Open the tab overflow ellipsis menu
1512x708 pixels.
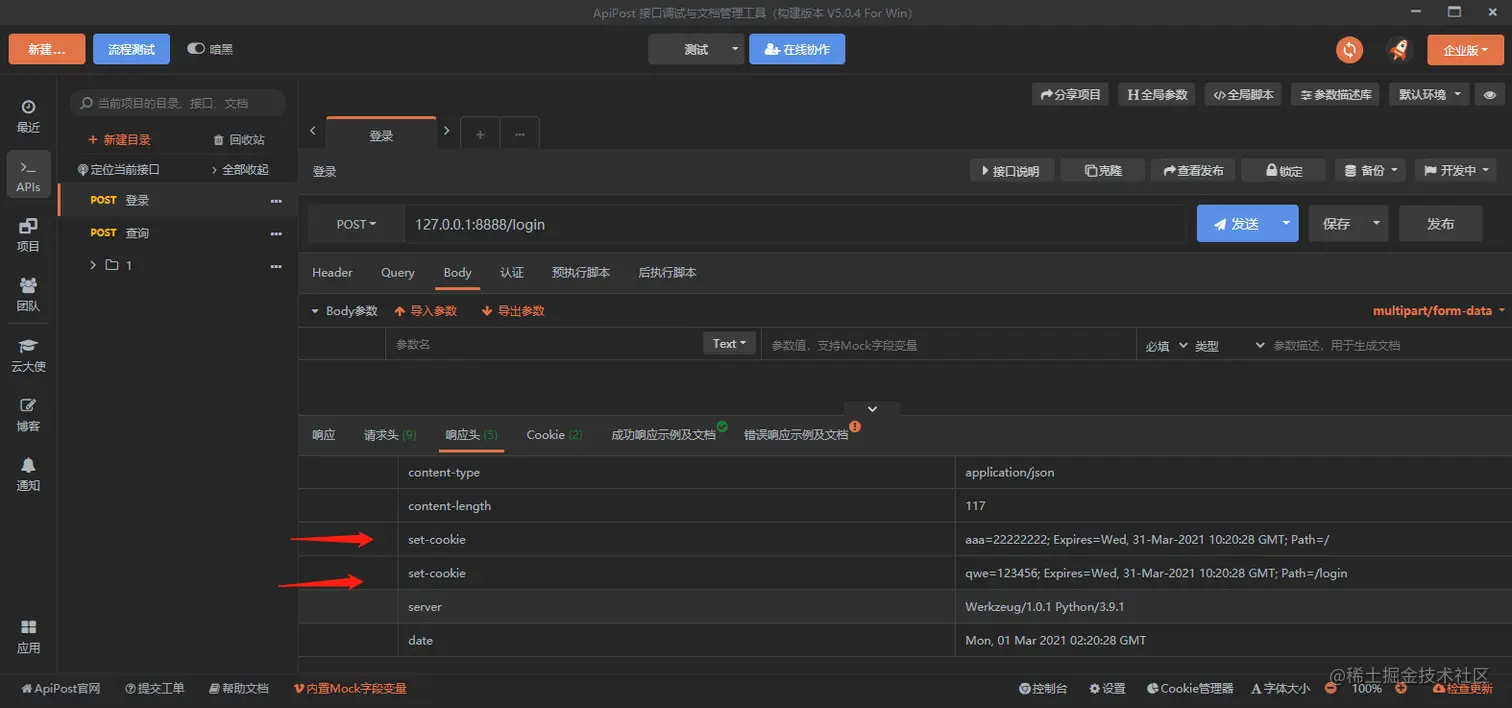pyautogui.click(x=520, y=135)
